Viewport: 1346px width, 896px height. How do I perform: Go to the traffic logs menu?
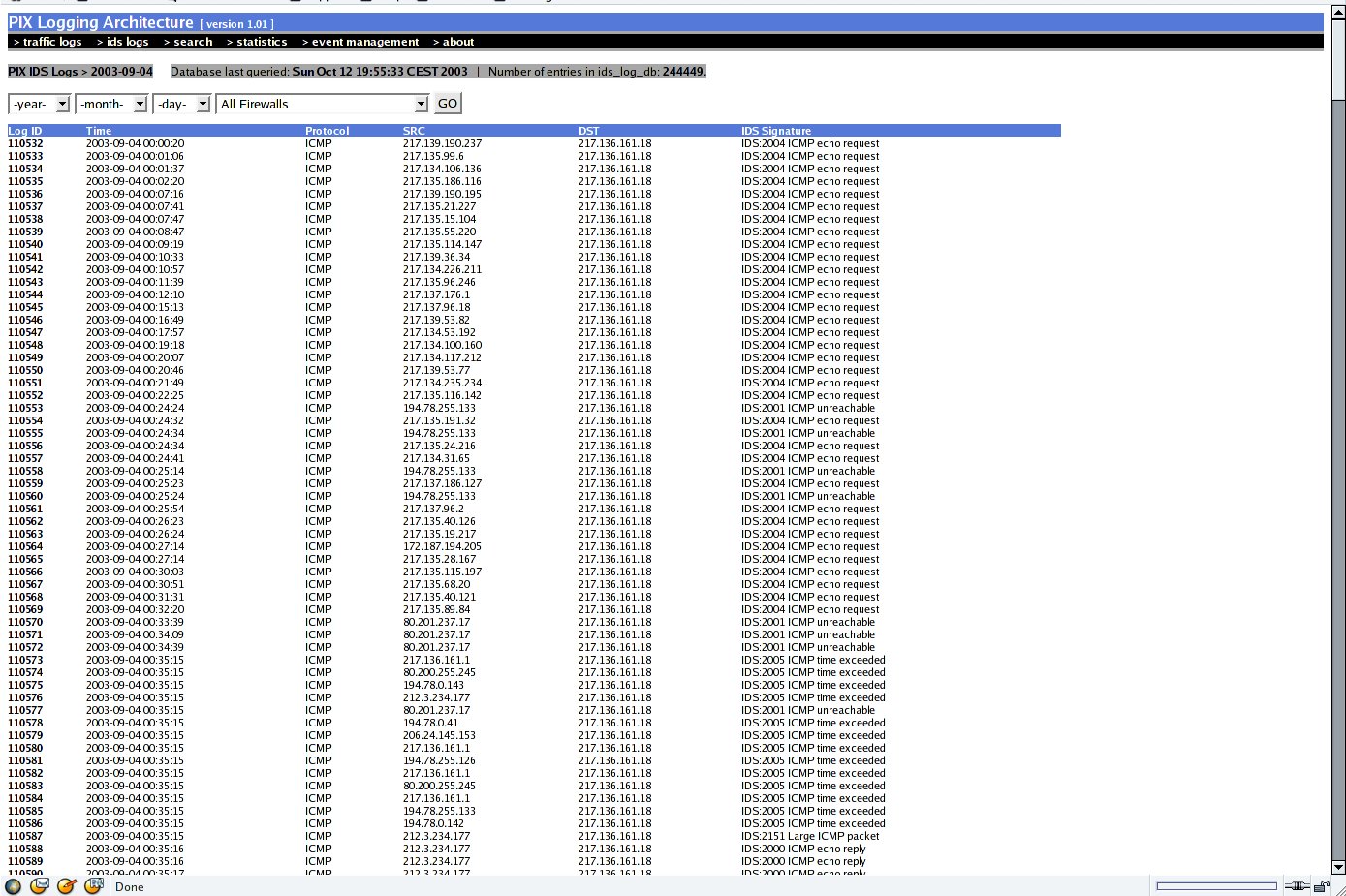(x=47, y=42)
